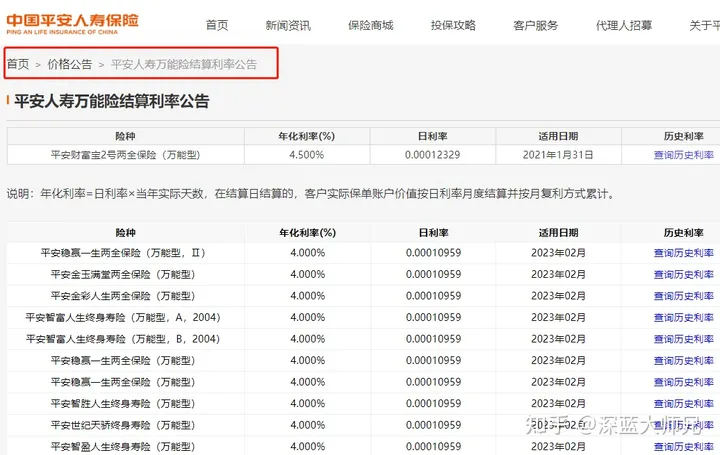Click the Ping An Life Insurance logo
Viewport: 720px width, 455px height.
click(x=73, y=23)
